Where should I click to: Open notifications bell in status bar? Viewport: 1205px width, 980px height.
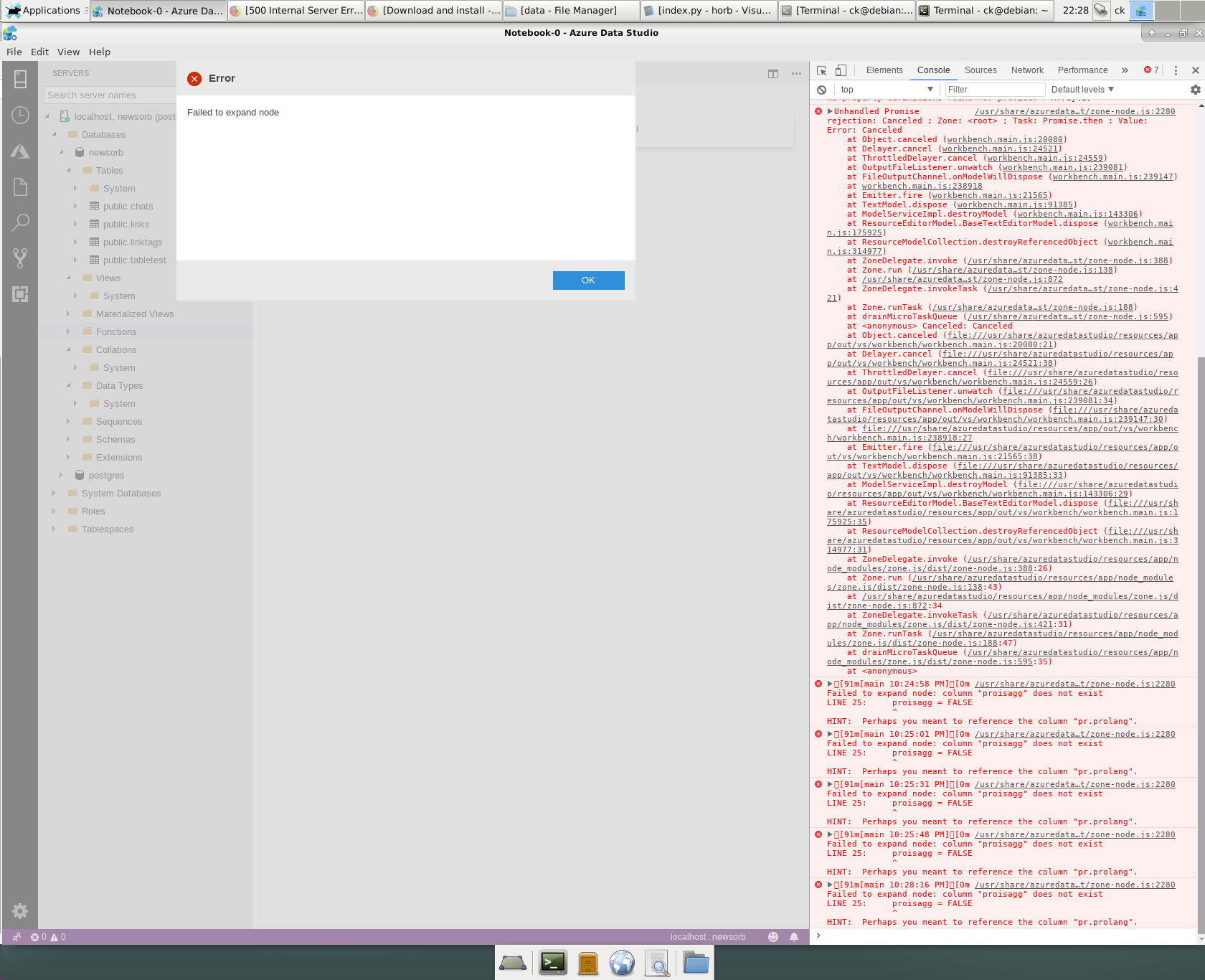[793, 936]
